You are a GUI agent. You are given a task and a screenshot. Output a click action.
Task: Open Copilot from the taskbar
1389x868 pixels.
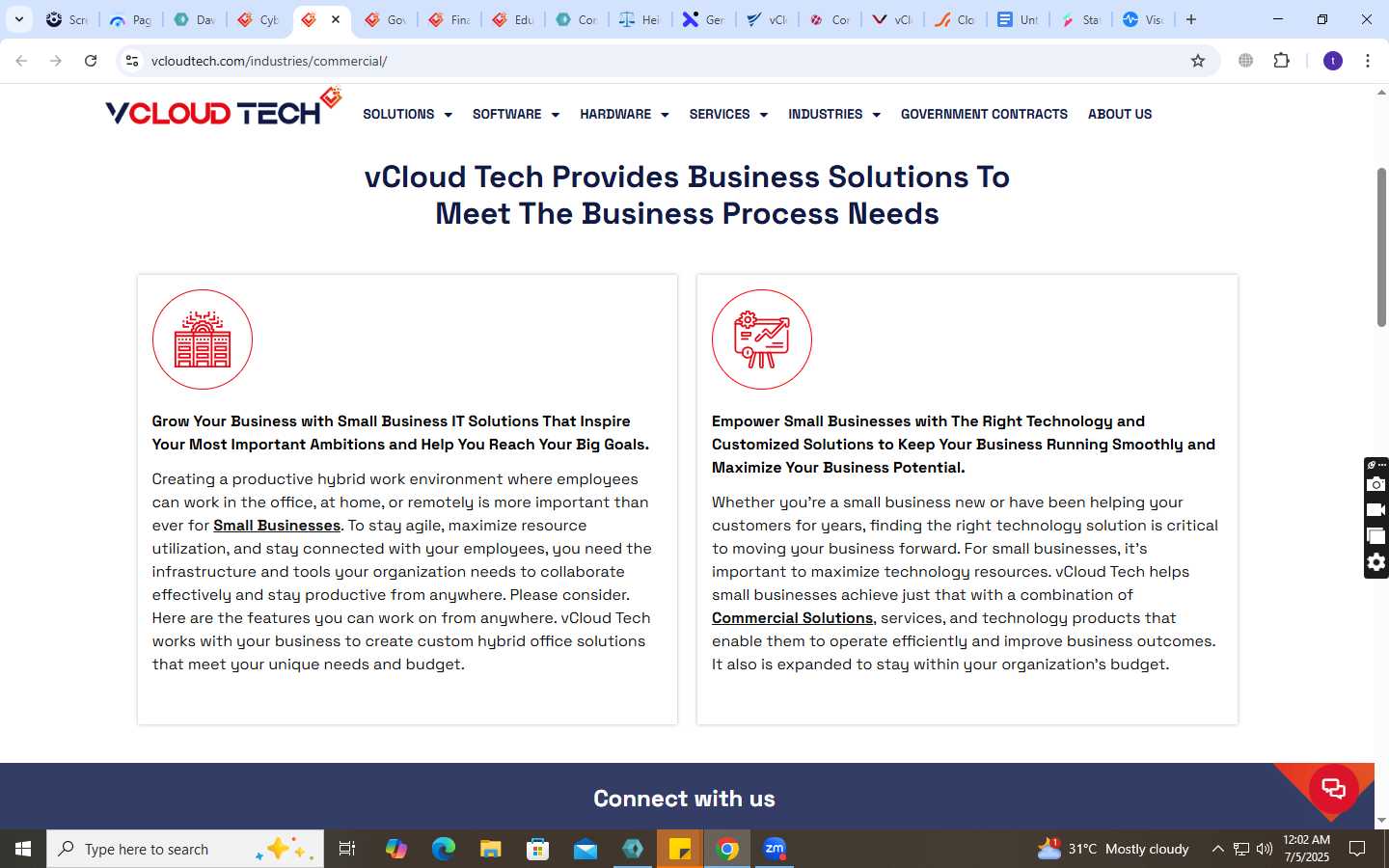(395, 849)
